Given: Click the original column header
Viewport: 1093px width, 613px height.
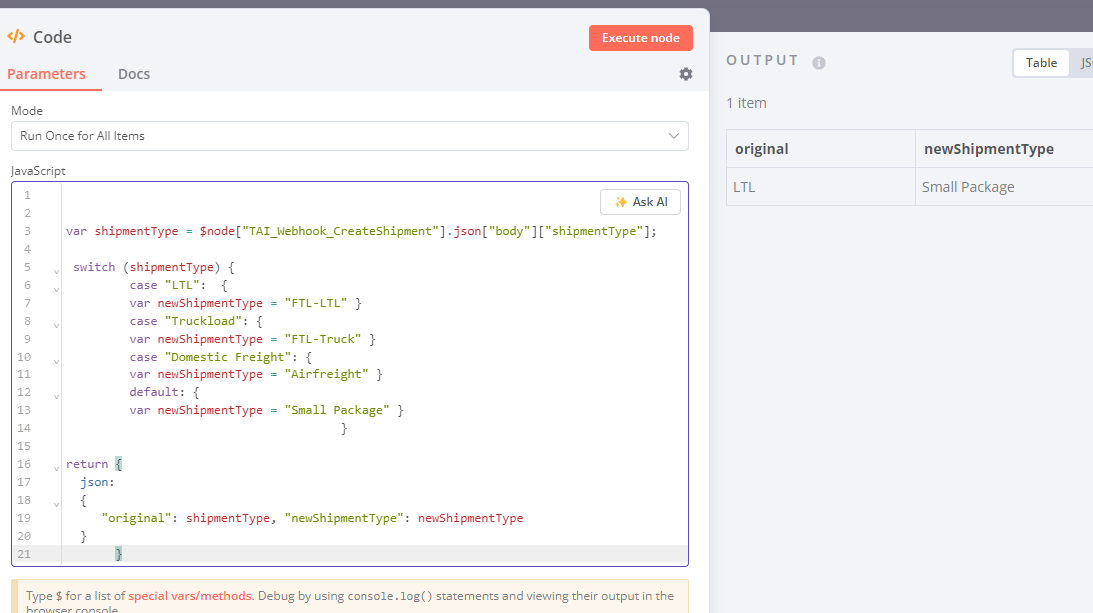Looking at the screenshot, I should click(762, 149).
